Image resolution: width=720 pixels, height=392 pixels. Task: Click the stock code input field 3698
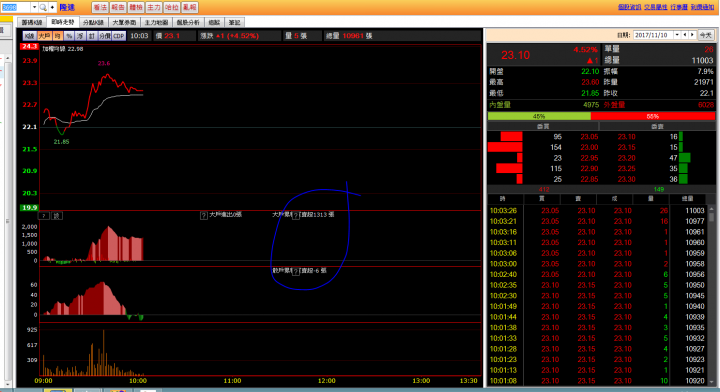click(x=15, y=7)
